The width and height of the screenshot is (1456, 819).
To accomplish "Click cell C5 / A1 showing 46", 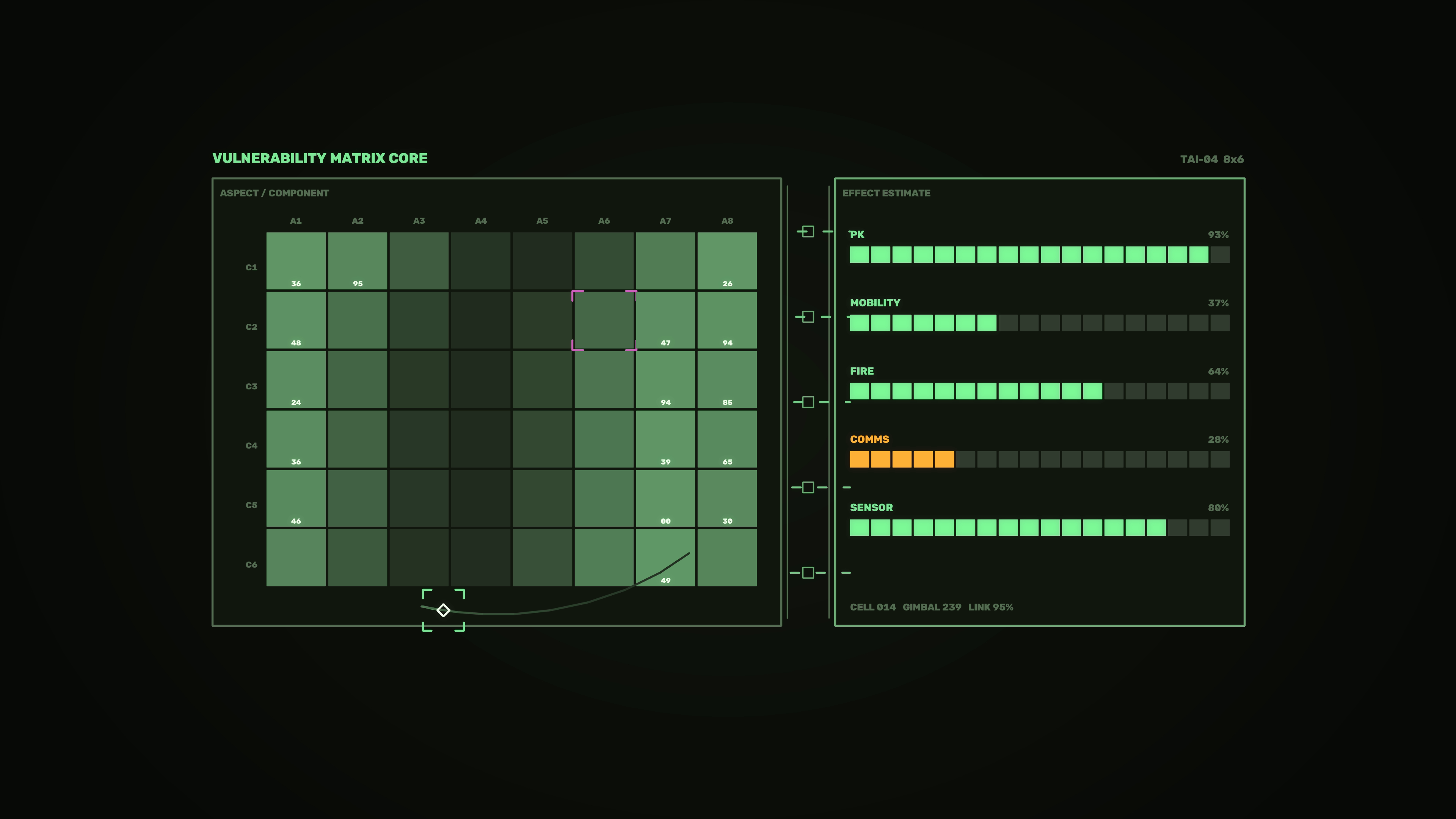I will pyautogui.click(x=296, y=499).
